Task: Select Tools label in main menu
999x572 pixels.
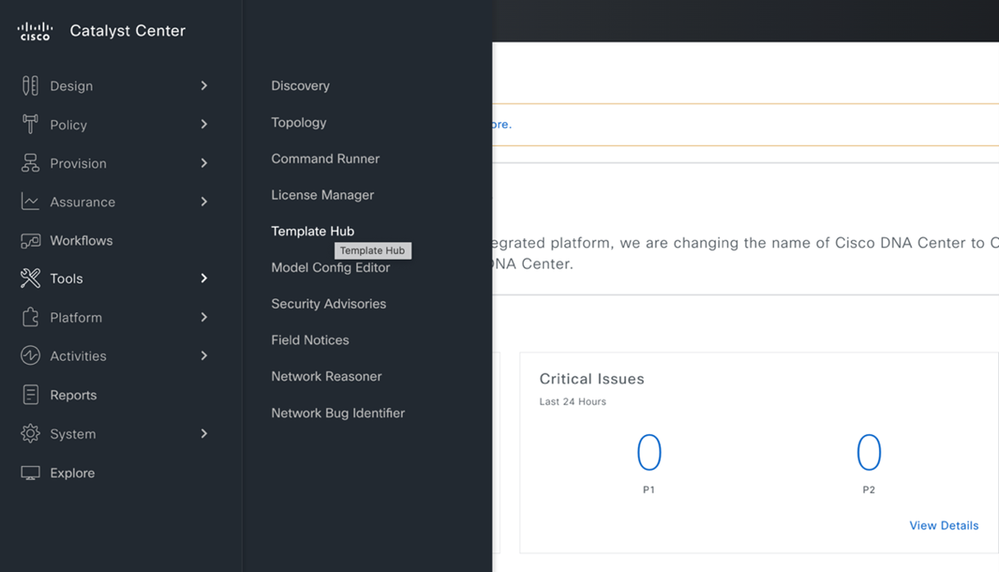Action: [x=66, y=279]
